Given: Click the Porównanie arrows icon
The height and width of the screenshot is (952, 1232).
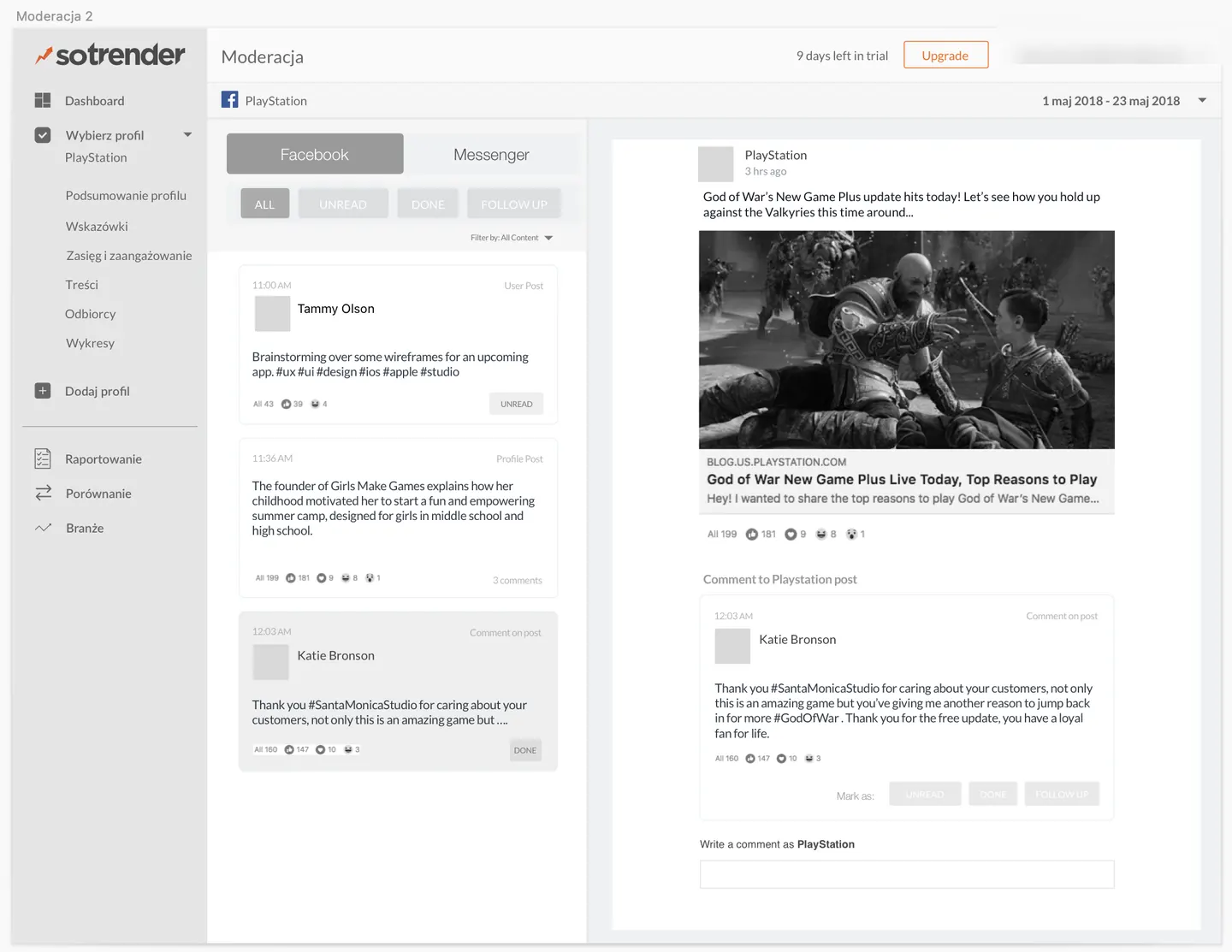Looking at the screenshot, I should click(x=43, y=493).
